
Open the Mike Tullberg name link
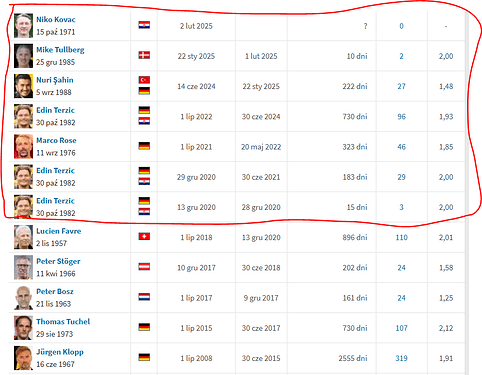point(60,50)
